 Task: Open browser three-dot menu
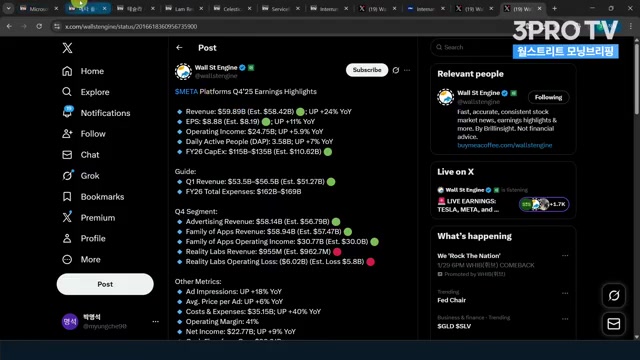coord(631,26)
